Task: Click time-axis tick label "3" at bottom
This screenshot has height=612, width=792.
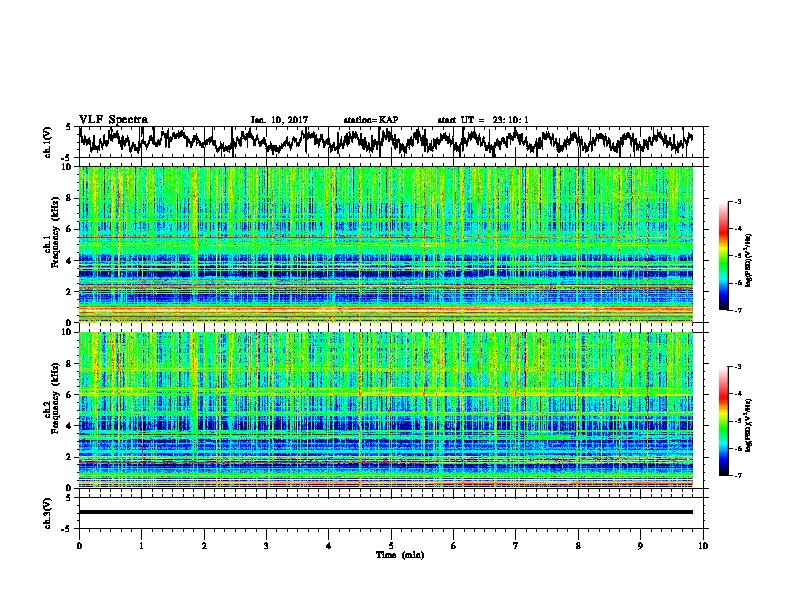Action: click(266, 546)
